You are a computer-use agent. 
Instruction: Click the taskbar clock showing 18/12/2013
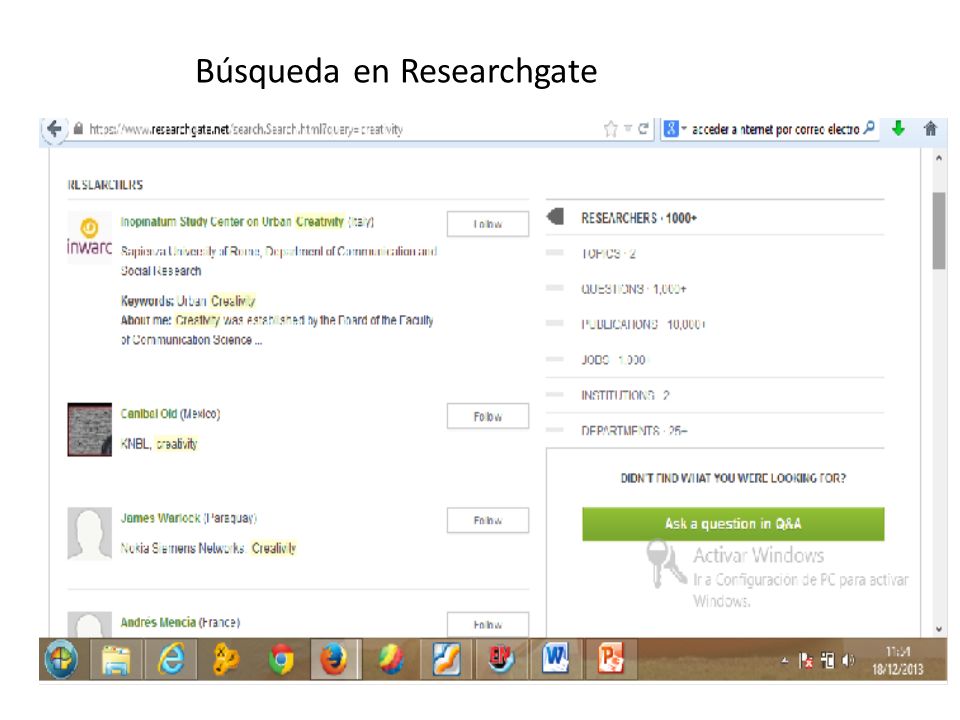pos(897,661)
